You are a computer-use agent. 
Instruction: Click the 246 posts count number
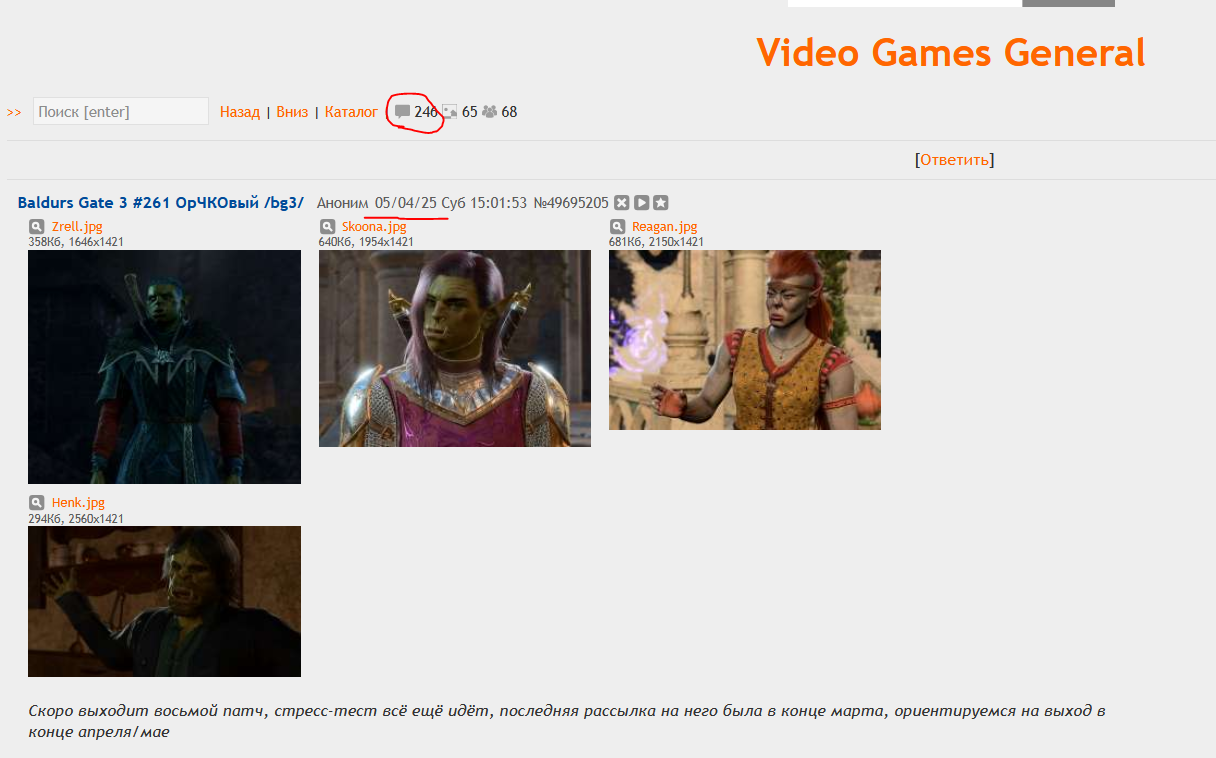426,112
